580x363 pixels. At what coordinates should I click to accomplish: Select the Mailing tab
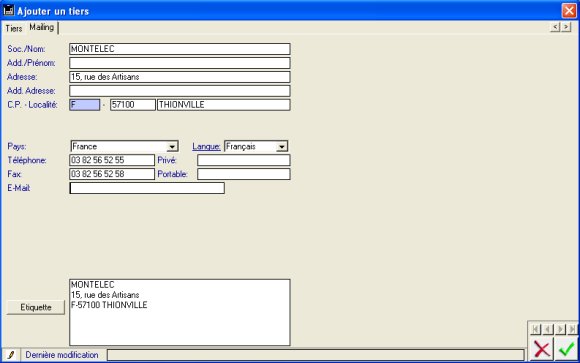coord(41,27)
